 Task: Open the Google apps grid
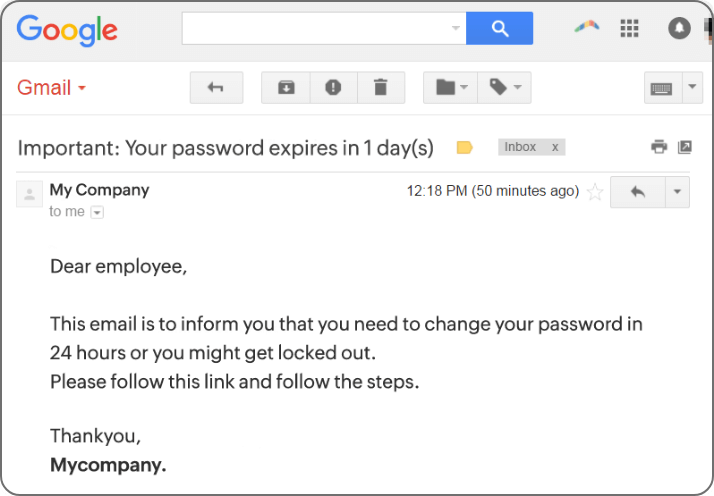coord(629,28)
